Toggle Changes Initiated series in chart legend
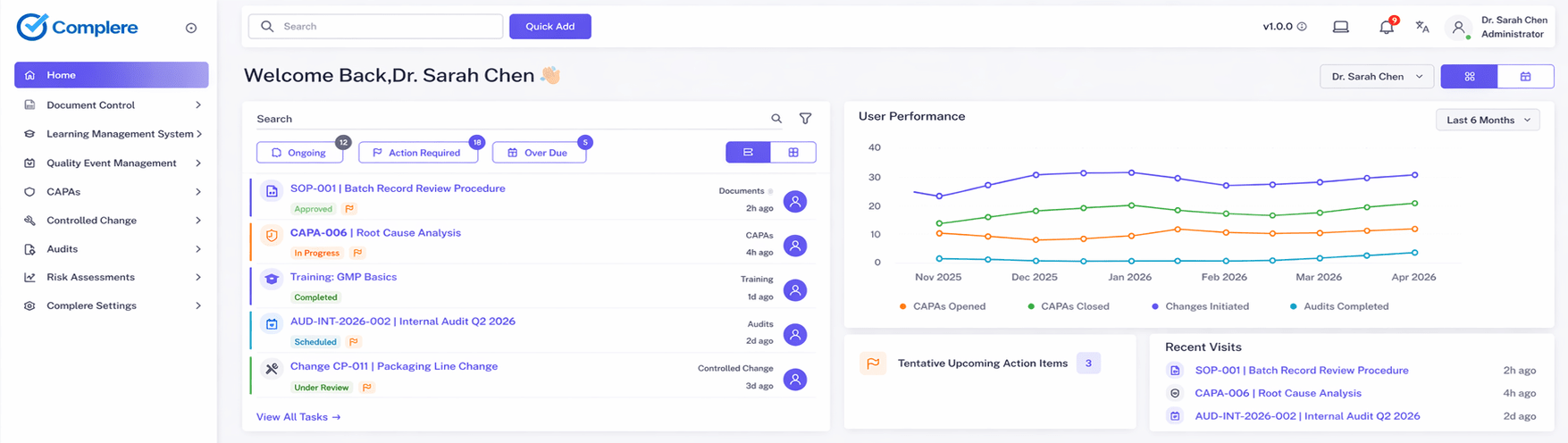Screen dimensions: 1568x443 click(1200, 306)
